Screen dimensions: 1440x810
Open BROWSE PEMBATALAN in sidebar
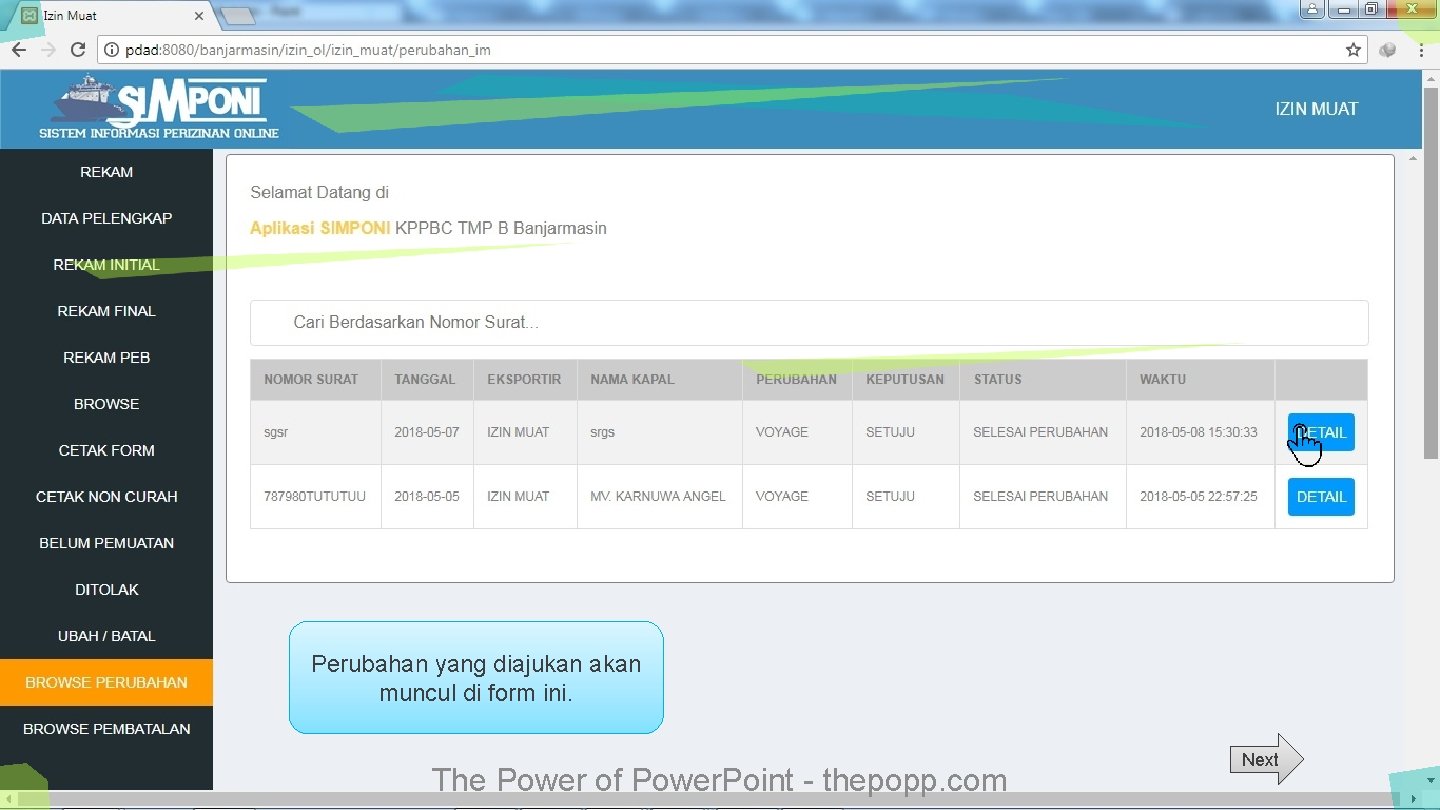(x=106, y=729)
